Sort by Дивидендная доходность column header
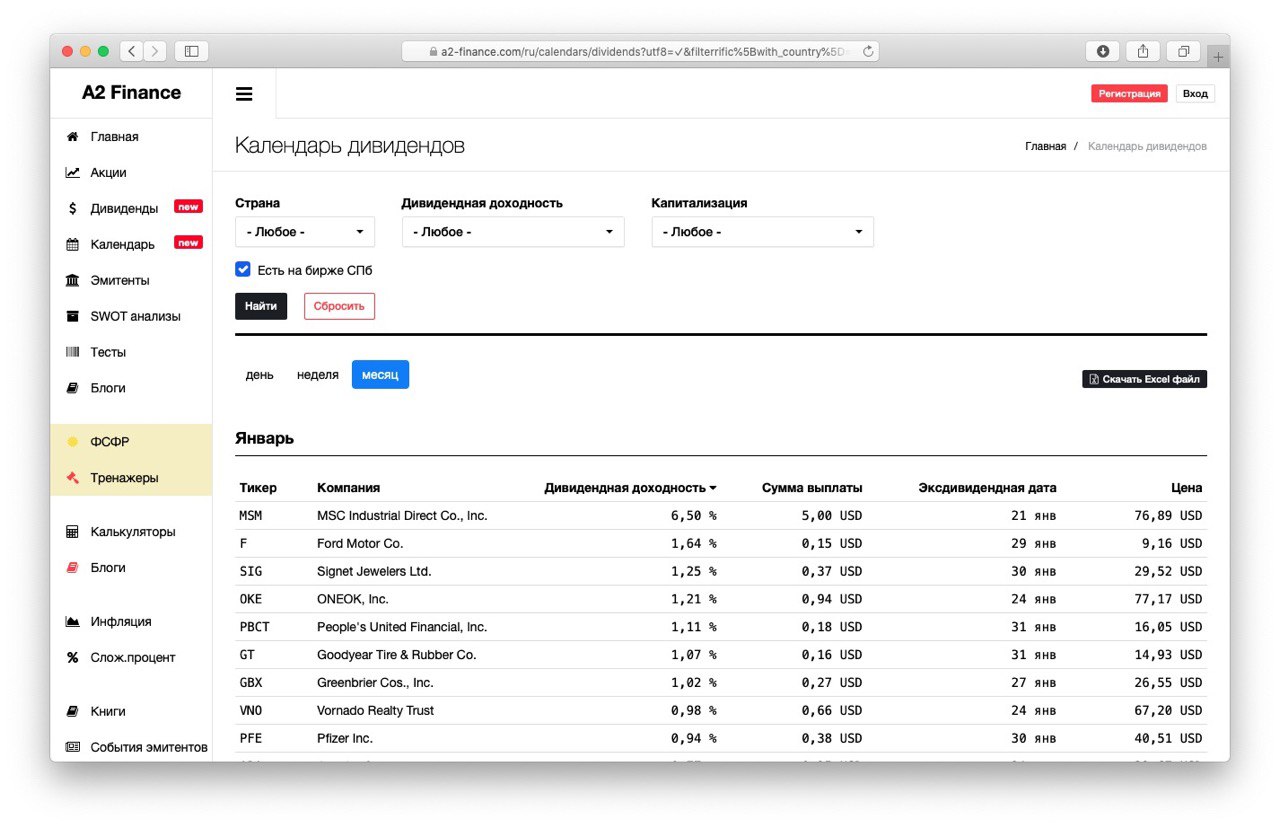The height and width of the screenshot is (828, 1280). coord(630,488)
